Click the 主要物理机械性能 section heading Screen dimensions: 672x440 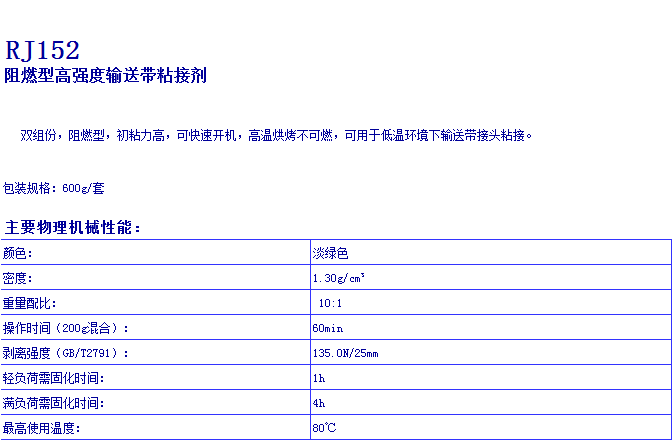click(x=73, y=227)
